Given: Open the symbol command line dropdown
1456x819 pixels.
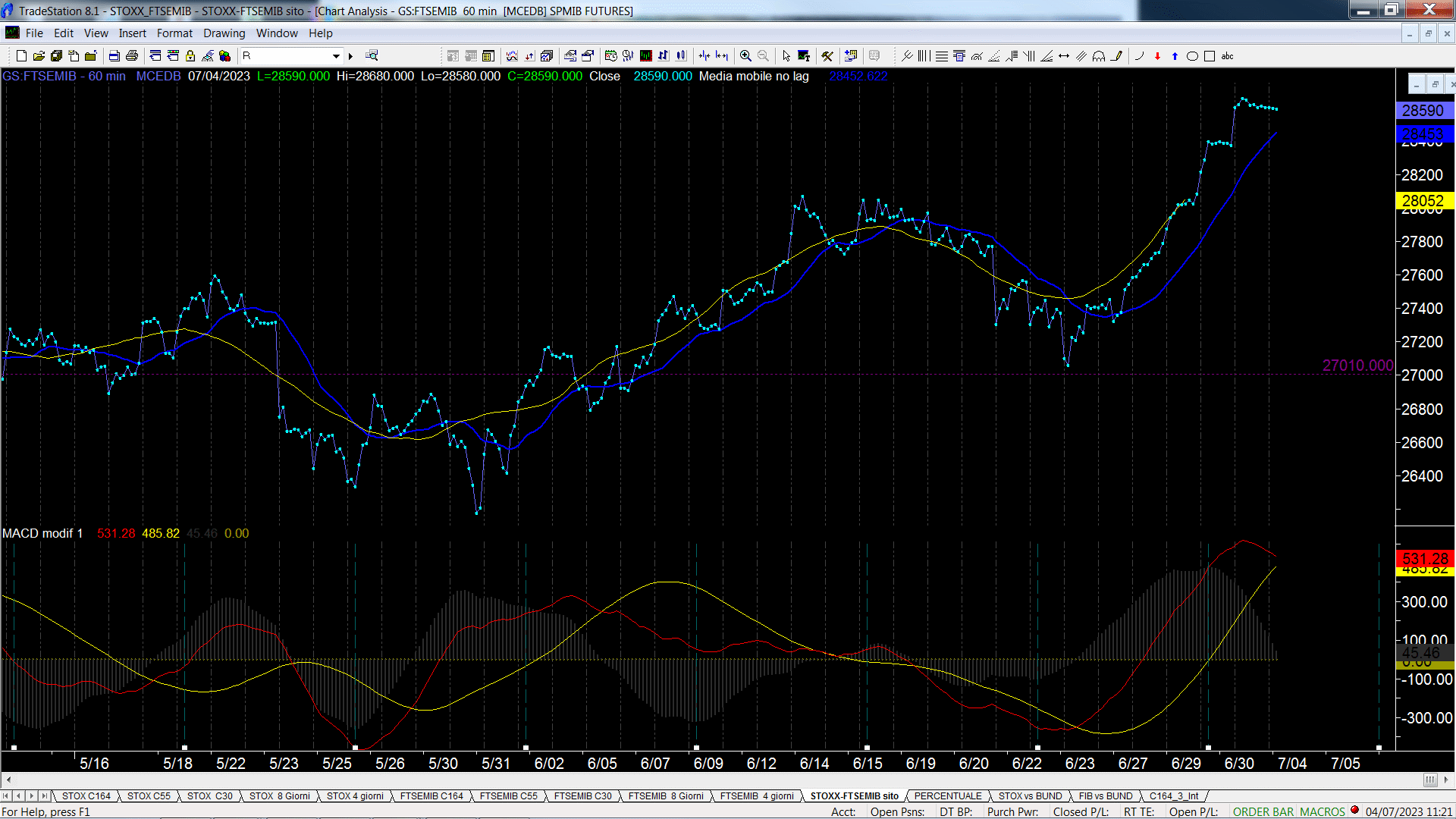Looking at the screenshot, I should tap(336, 56).
